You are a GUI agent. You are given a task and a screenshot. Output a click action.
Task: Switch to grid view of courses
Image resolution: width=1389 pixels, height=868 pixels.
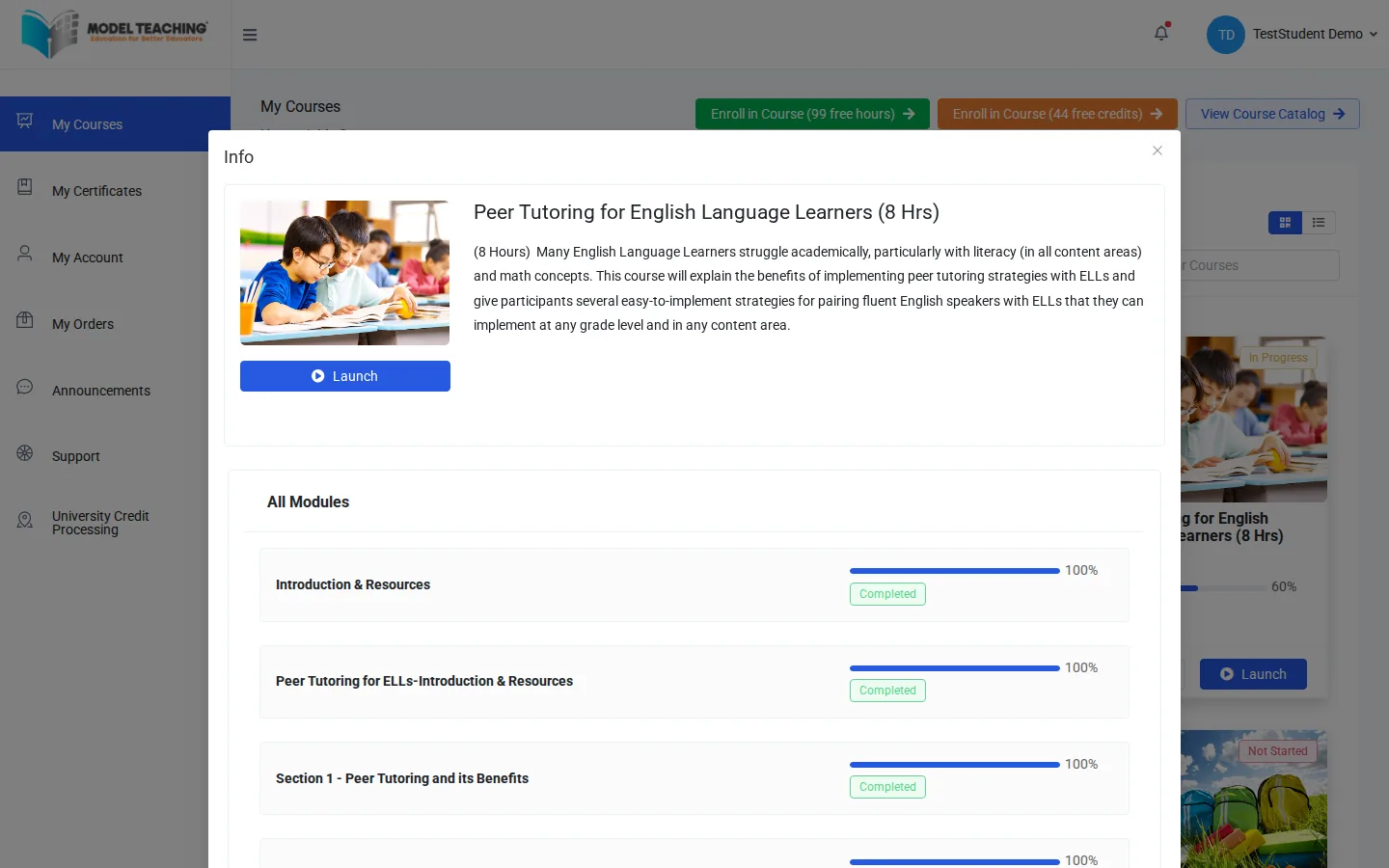[x=1285, y=223]
